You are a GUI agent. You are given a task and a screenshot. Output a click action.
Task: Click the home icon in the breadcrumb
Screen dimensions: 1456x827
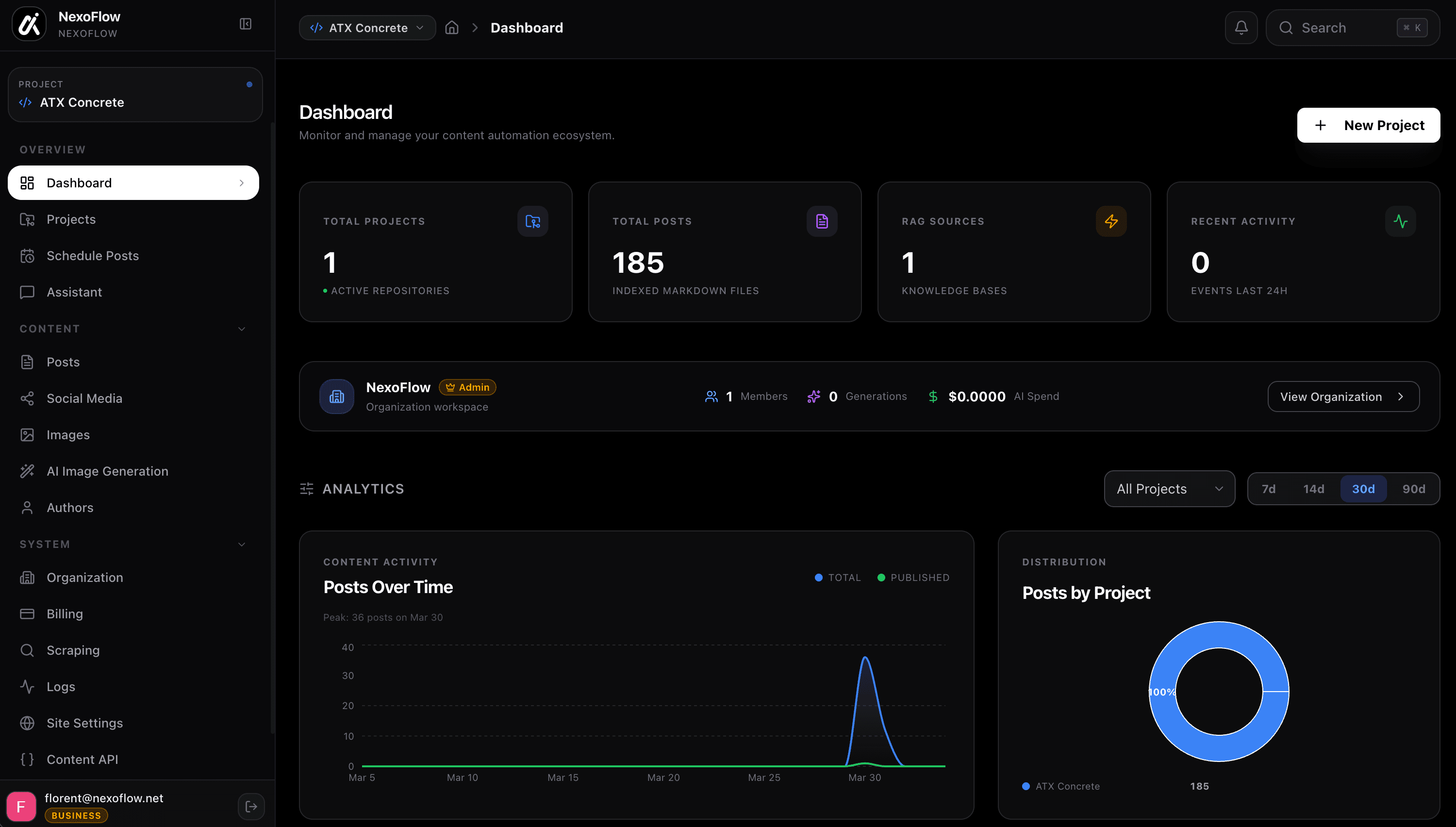(x=452, y=27)
